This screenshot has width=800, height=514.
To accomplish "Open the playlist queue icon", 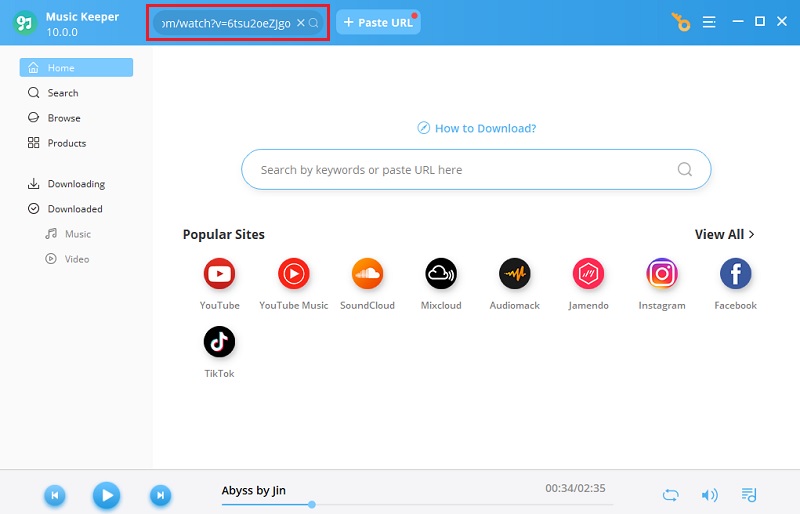I will click(748, 495).
